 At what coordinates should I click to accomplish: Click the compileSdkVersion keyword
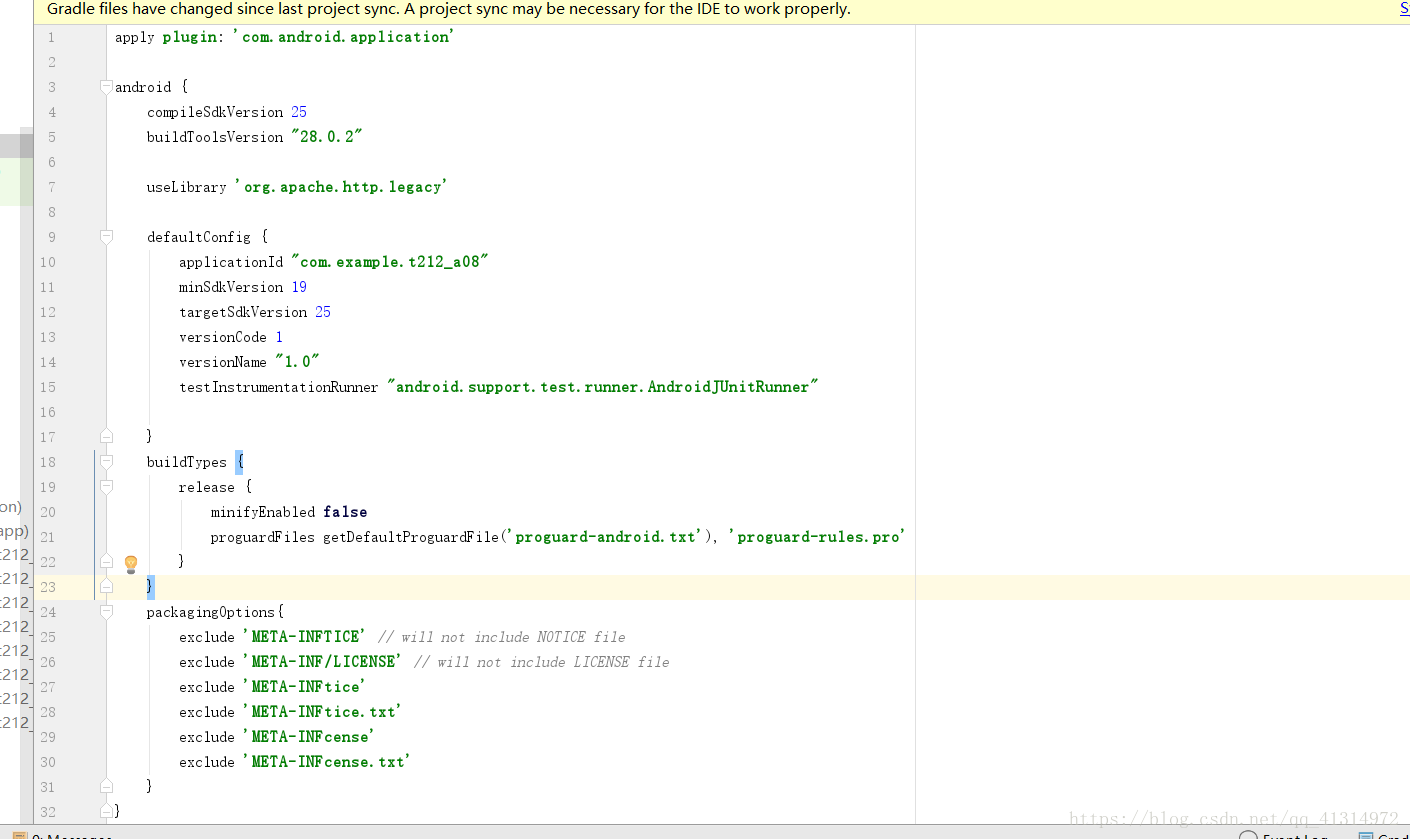(215, 112)
